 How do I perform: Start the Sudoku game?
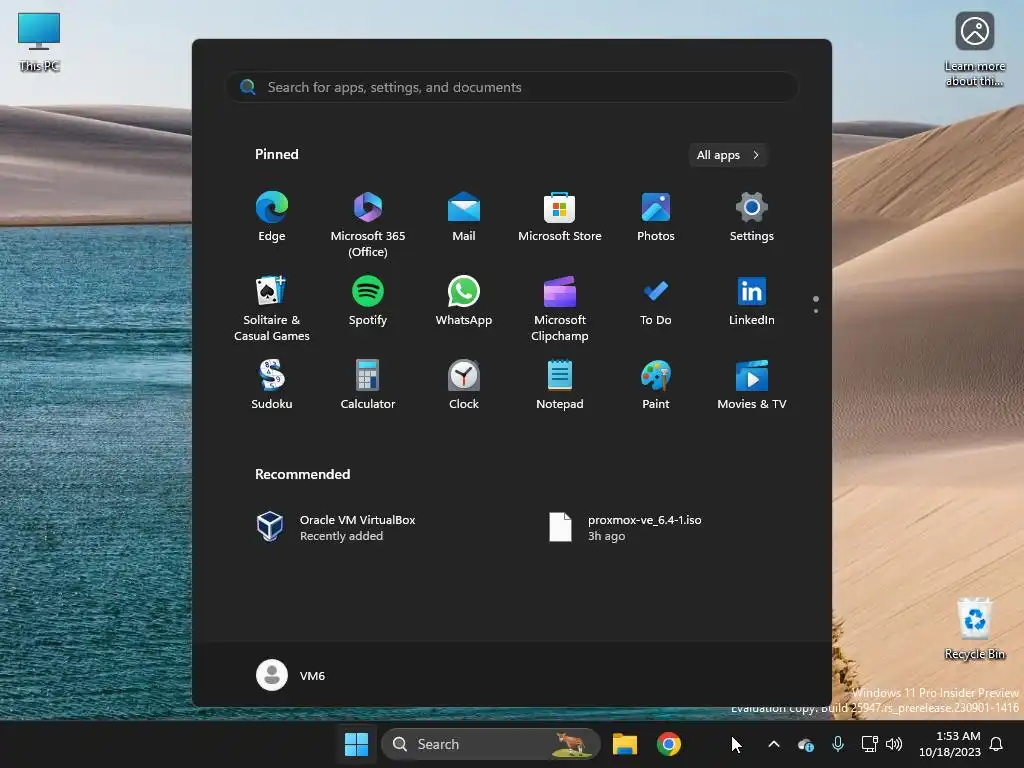pyautogui.click(x=272, y=385)
